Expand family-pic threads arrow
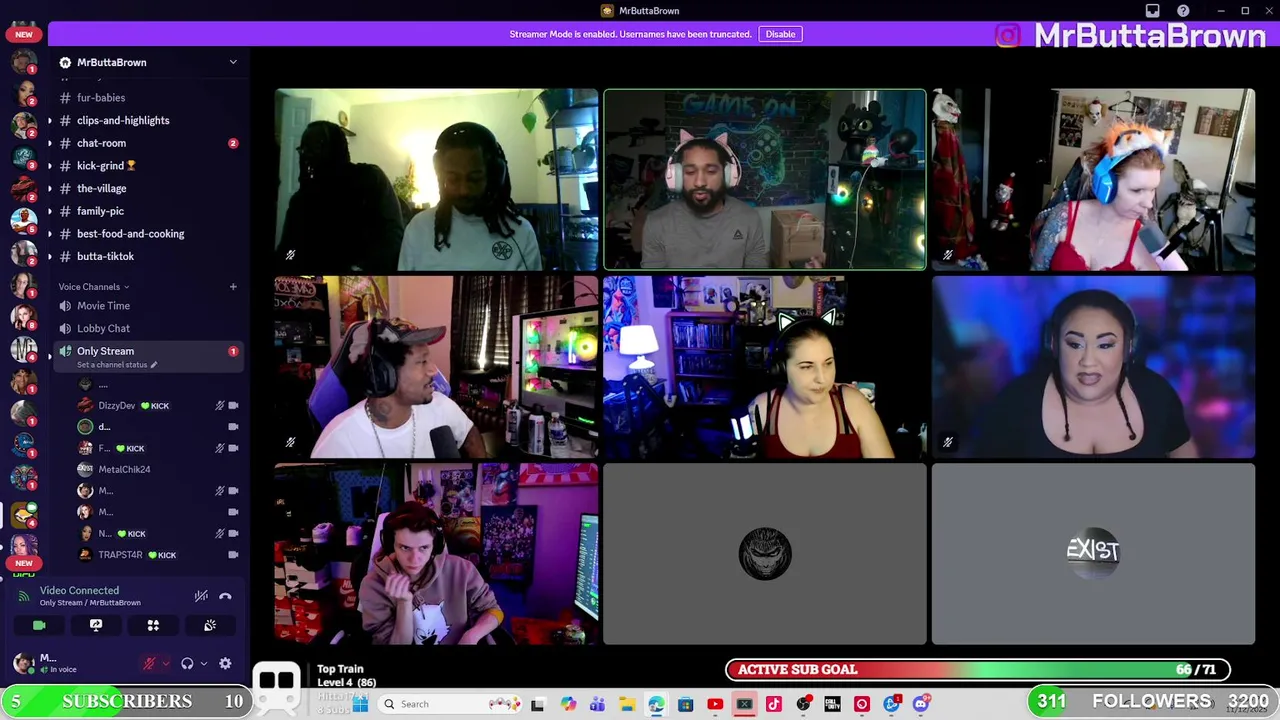The image size is (1280, 720). pos(50,212)
